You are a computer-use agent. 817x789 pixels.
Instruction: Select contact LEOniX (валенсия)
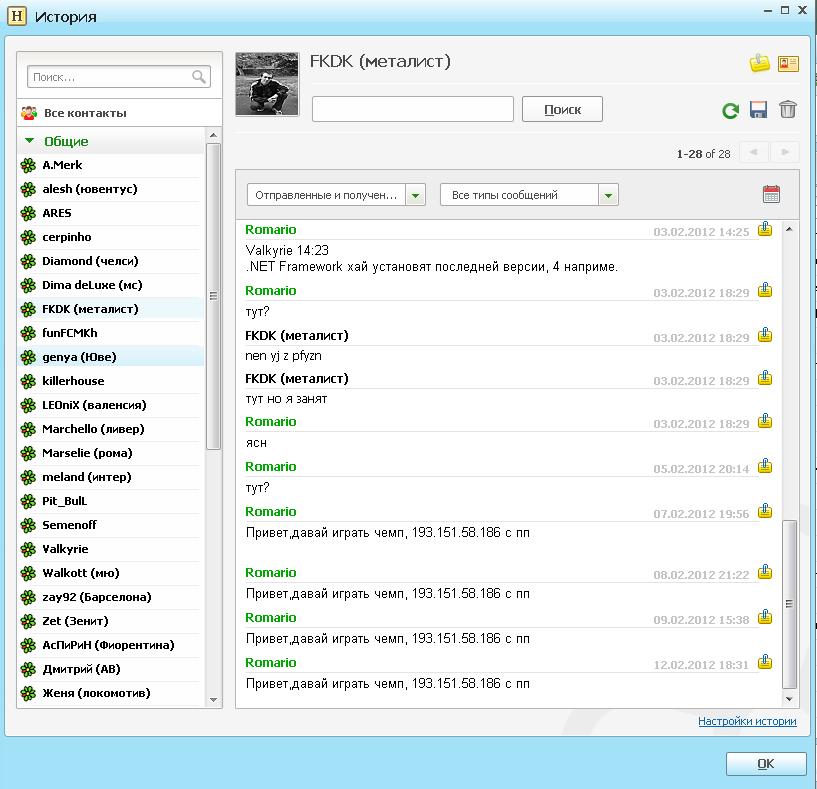110,405
